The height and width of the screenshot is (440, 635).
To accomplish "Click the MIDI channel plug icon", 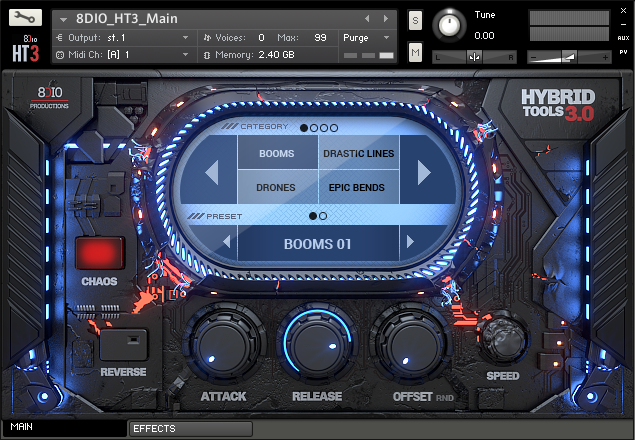I will click(60, 55).
